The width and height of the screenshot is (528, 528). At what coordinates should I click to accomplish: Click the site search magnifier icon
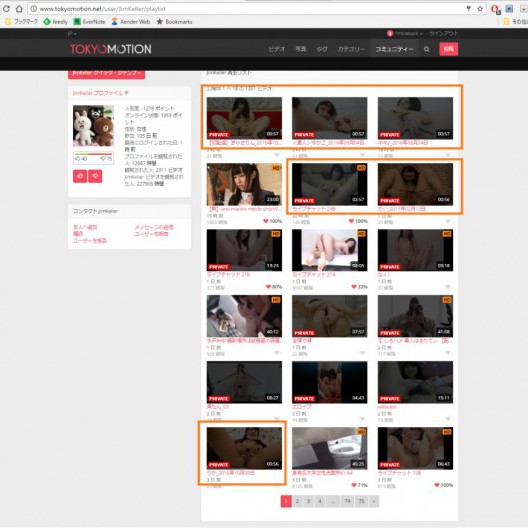(426, 49)
